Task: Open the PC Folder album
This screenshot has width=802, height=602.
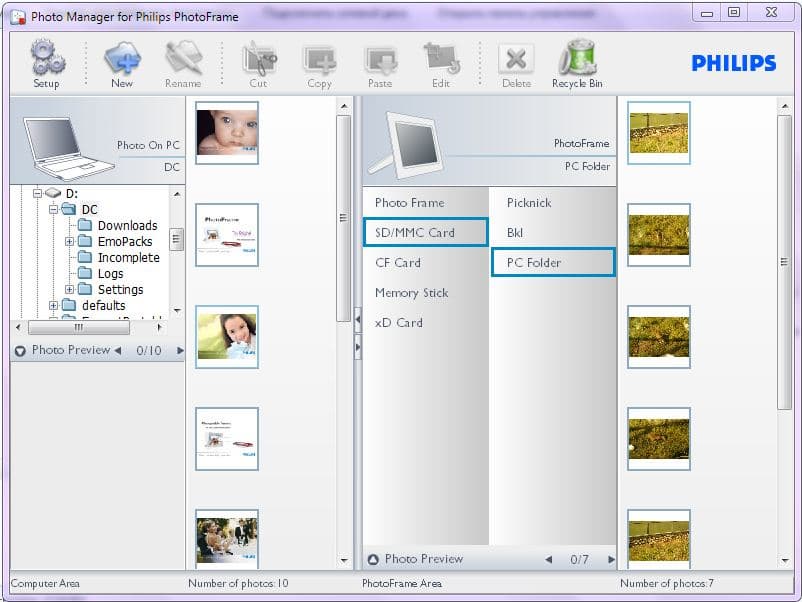Action: click(x=553, y=262)
